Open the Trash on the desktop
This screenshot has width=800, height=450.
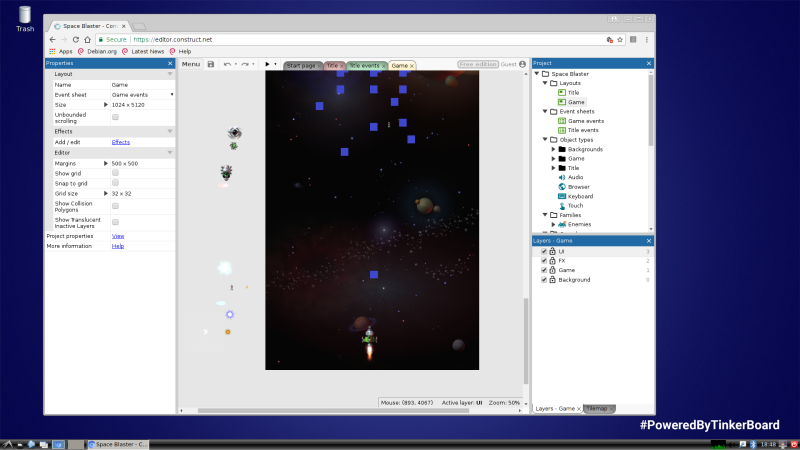coord(24,19)
